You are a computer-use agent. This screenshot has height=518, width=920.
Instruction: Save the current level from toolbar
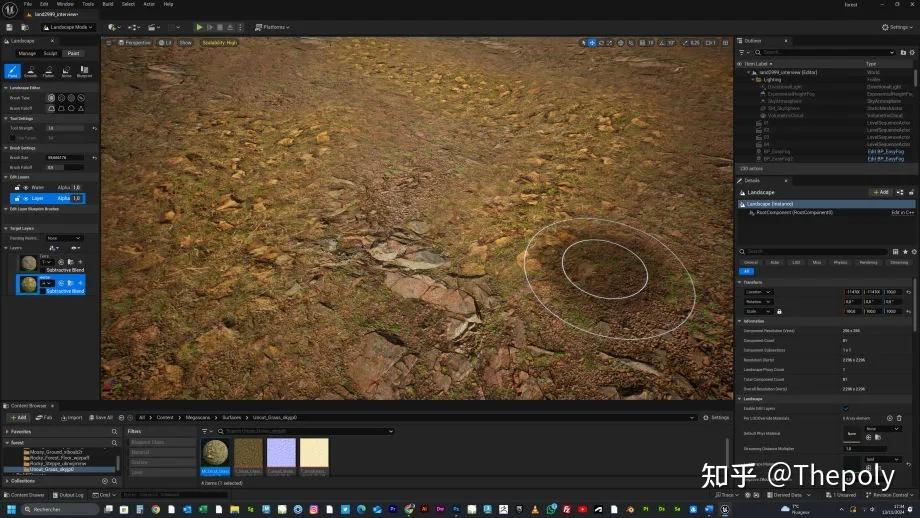coord(9,27)
